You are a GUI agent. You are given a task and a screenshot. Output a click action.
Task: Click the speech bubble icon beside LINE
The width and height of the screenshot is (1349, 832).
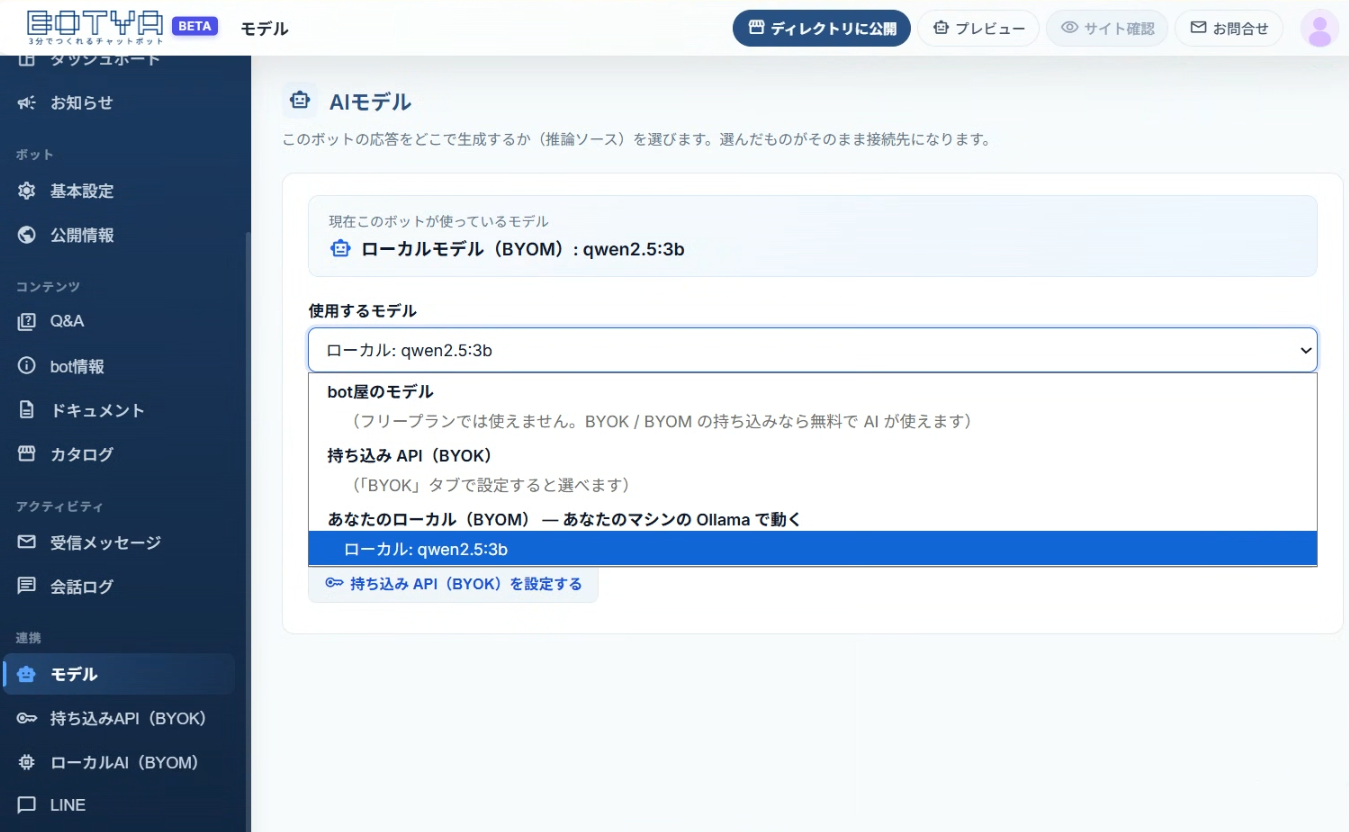tap(27, 805)
